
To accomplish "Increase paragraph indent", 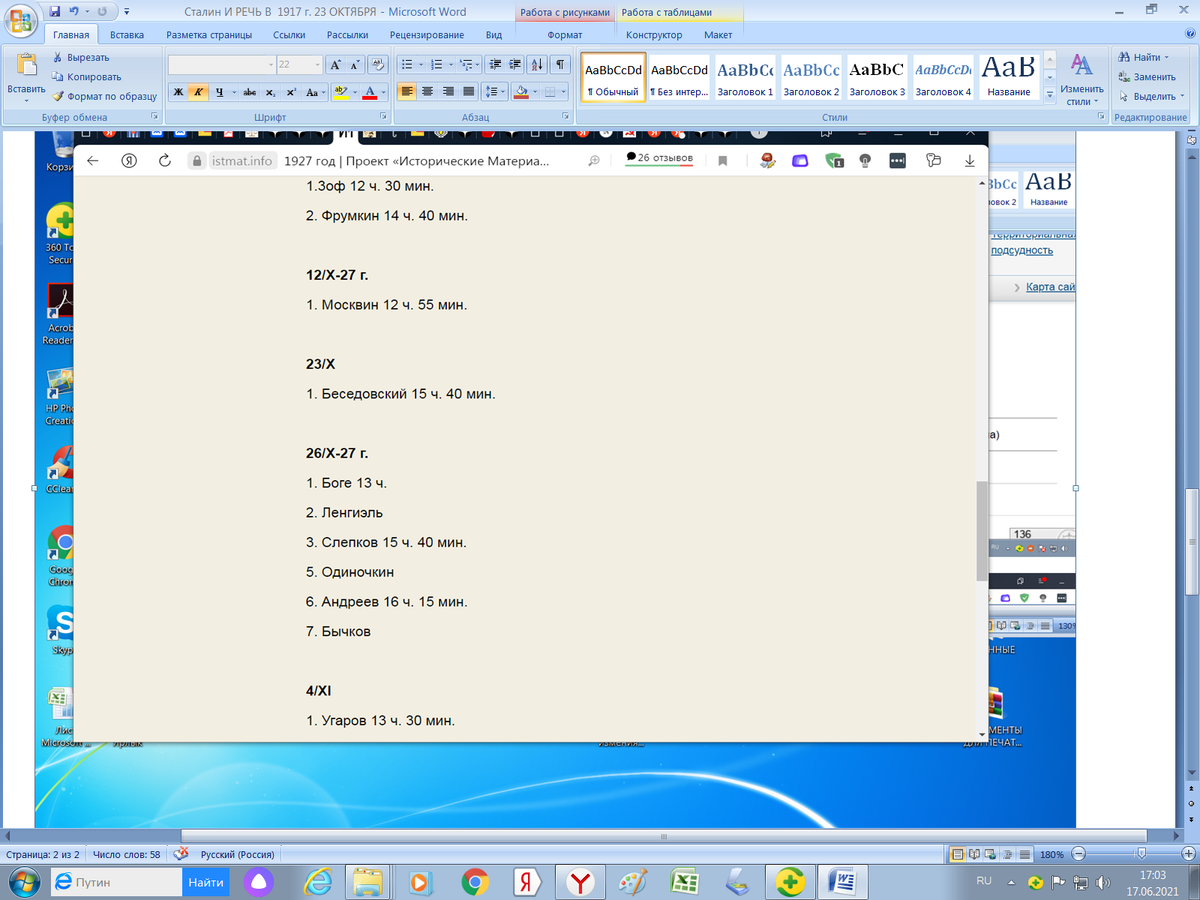I will (516, 64).
